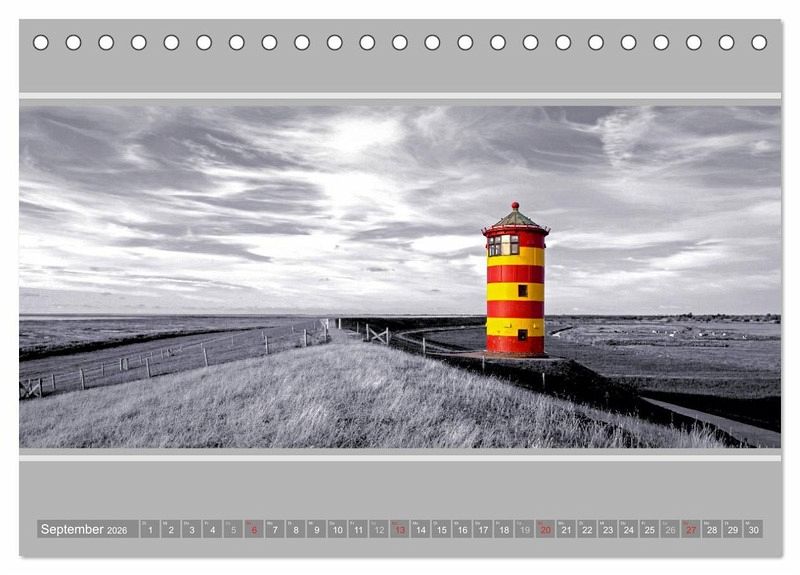Select the faded day 26 cell
800x575 pixels.
670,529
